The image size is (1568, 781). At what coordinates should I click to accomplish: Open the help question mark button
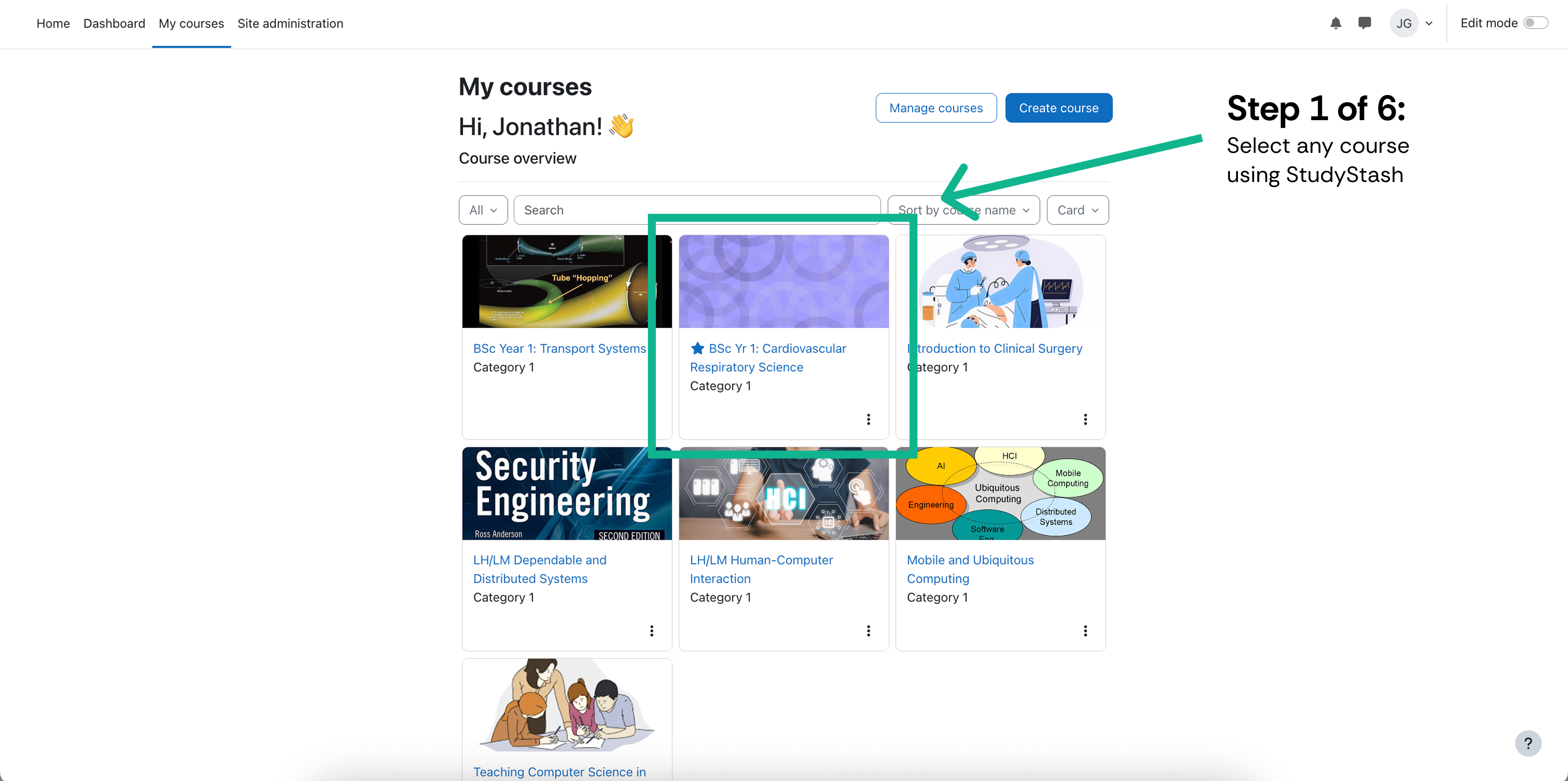pyautogui.click(x=1528, y=743)
